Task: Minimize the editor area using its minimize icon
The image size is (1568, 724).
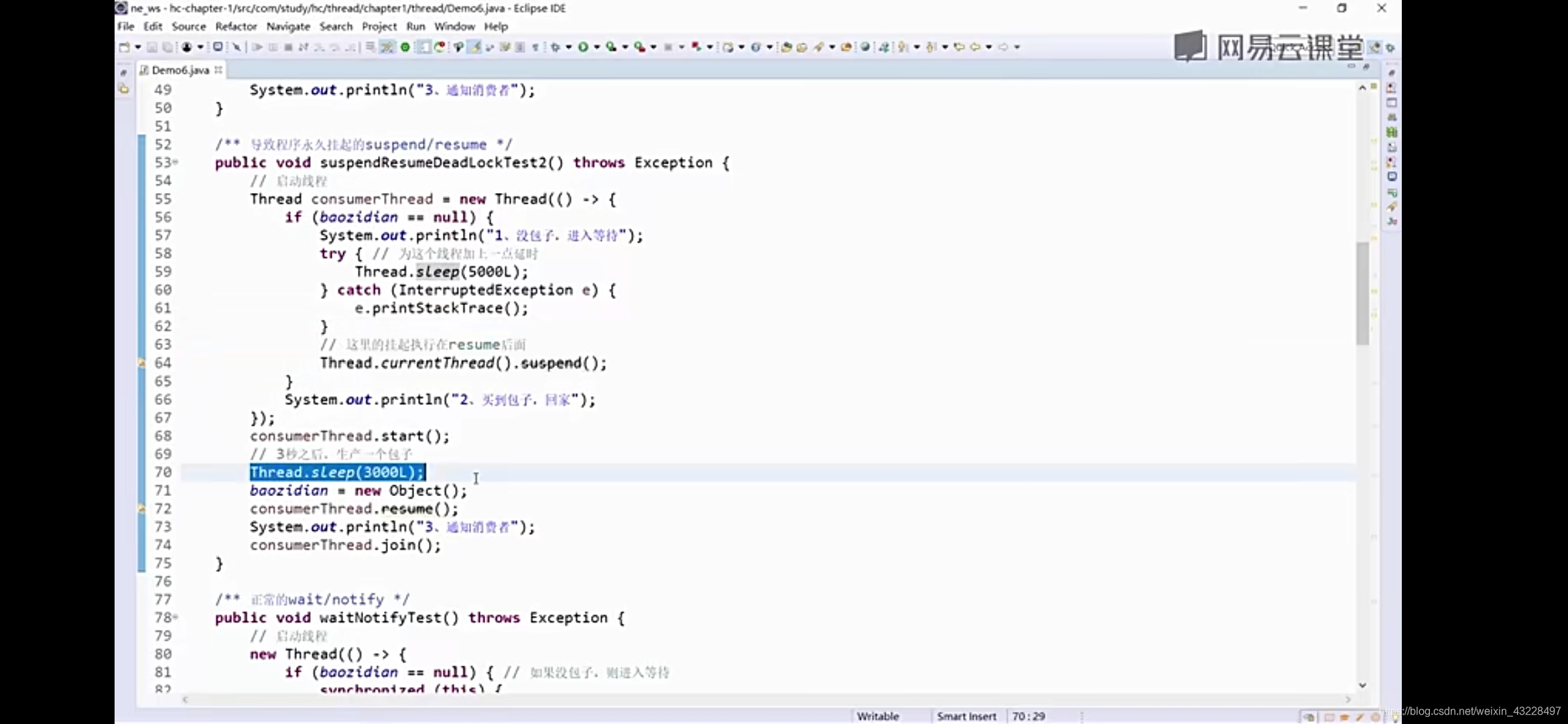Action: click(x=1352, y=66)
